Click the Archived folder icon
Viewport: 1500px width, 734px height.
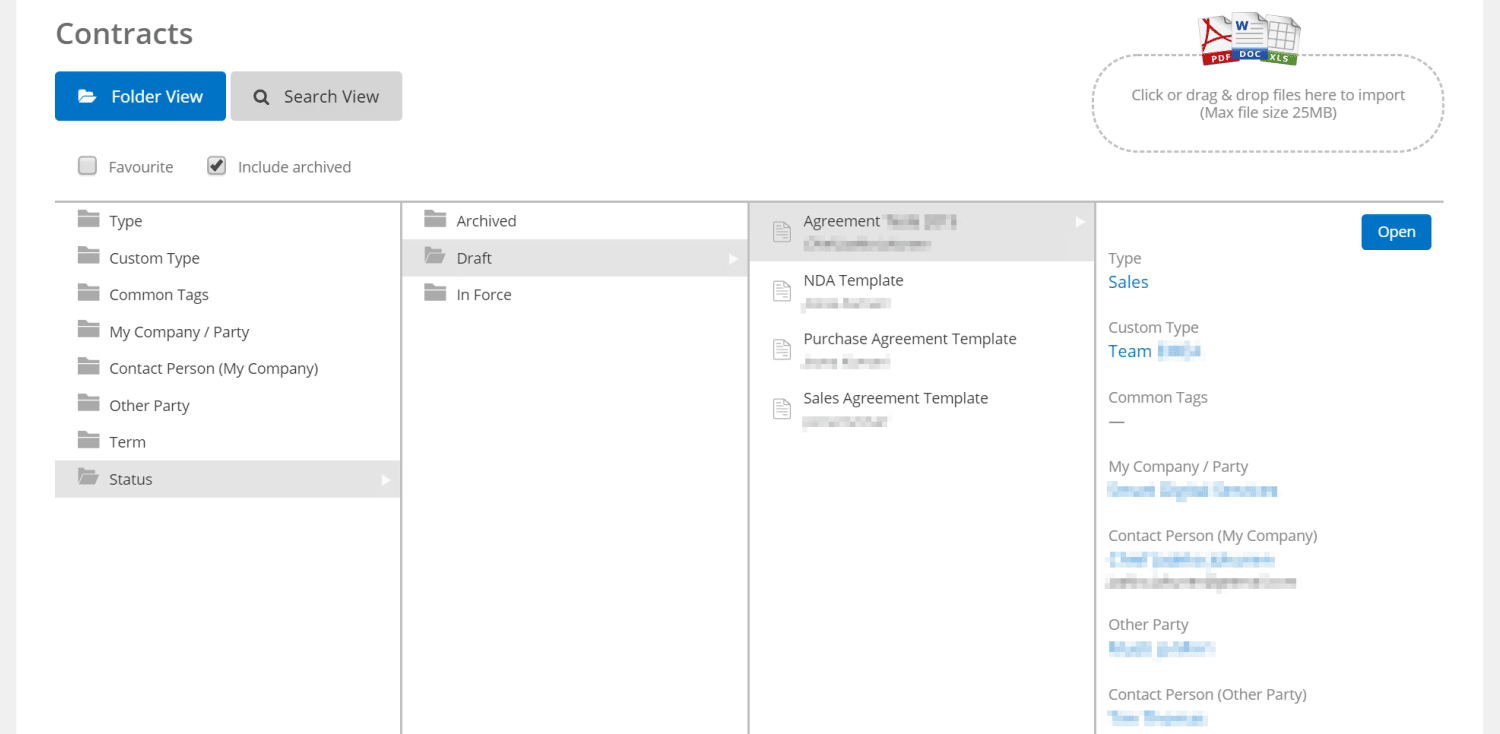click(435, 220)
